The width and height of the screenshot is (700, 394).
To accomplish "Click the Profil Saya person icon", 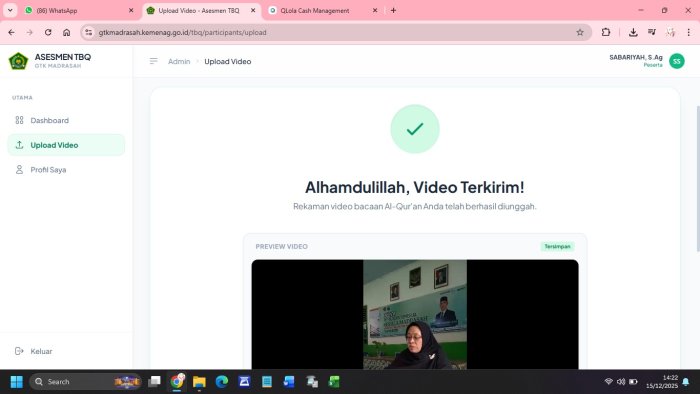I will [19, 170].
